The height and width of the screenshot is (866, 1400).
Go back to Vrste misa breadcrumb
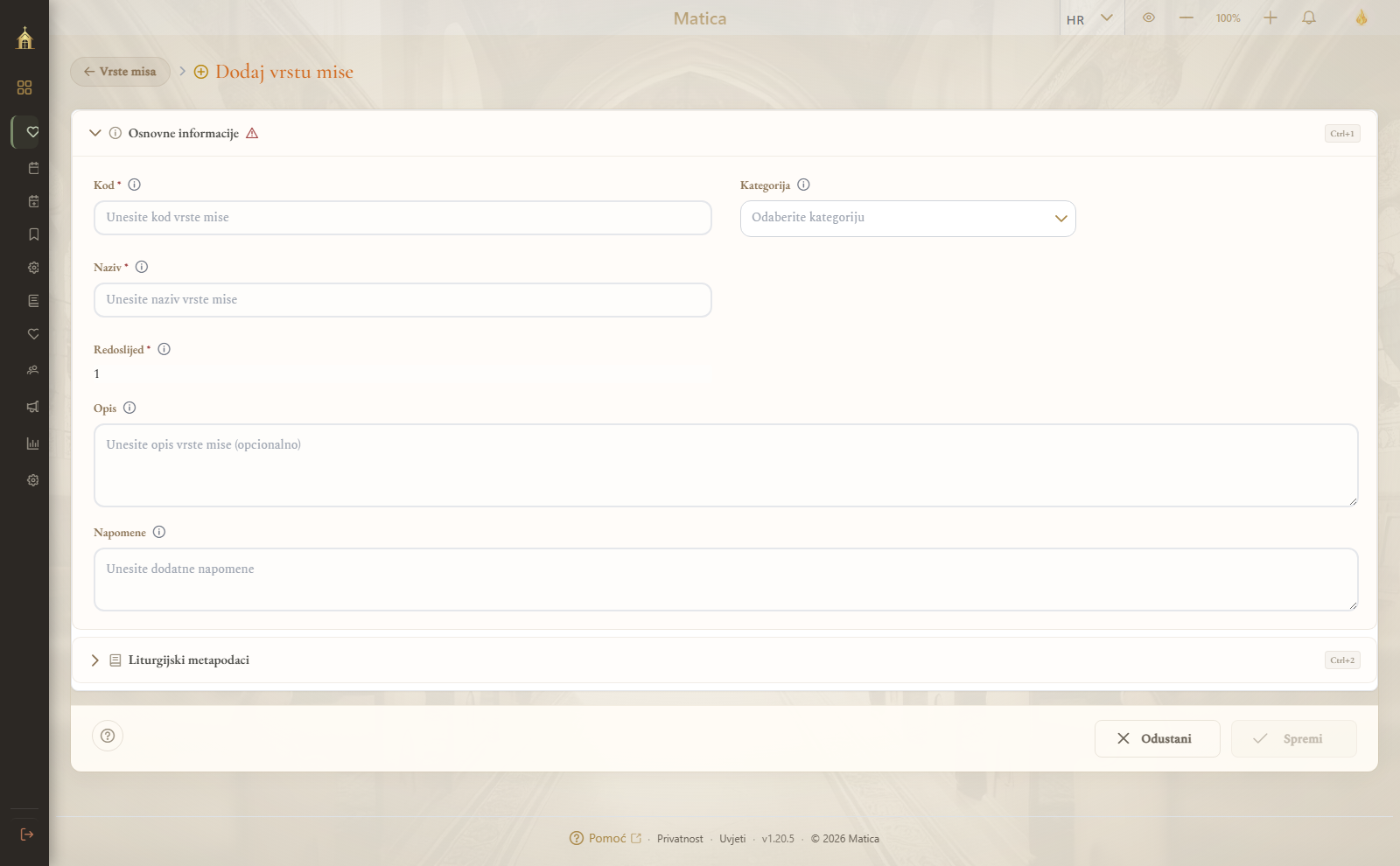120,72
